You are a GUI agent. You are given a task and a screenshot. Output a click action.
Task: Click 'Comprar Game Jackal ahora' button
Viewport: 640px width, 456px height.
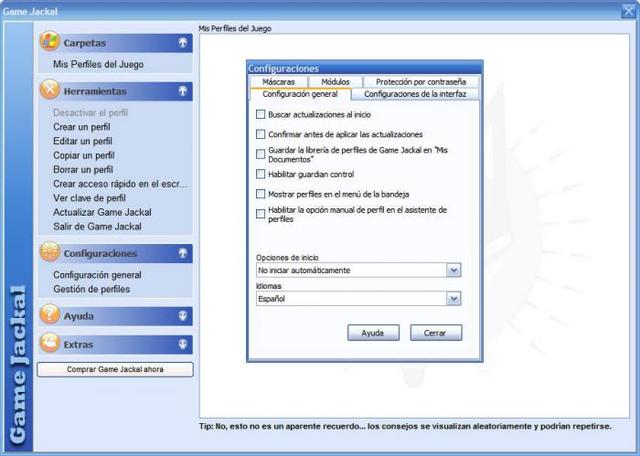click(x=115, y=369)
